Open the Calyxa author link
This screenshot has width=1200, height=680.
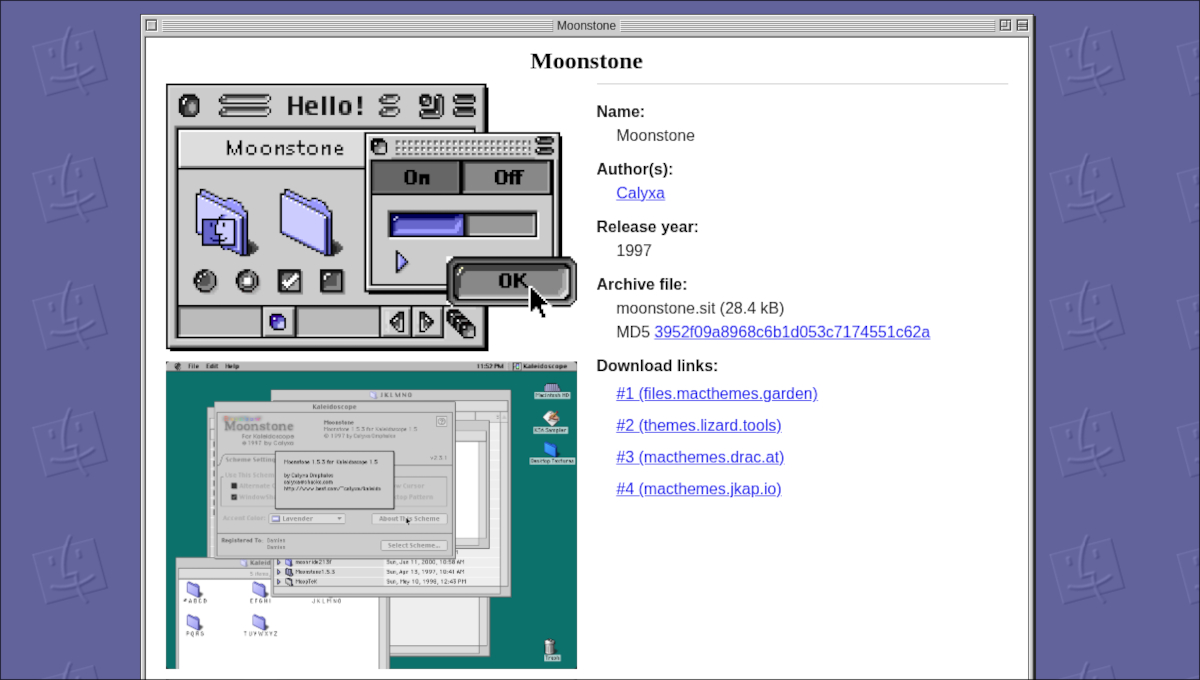point(640,193)
